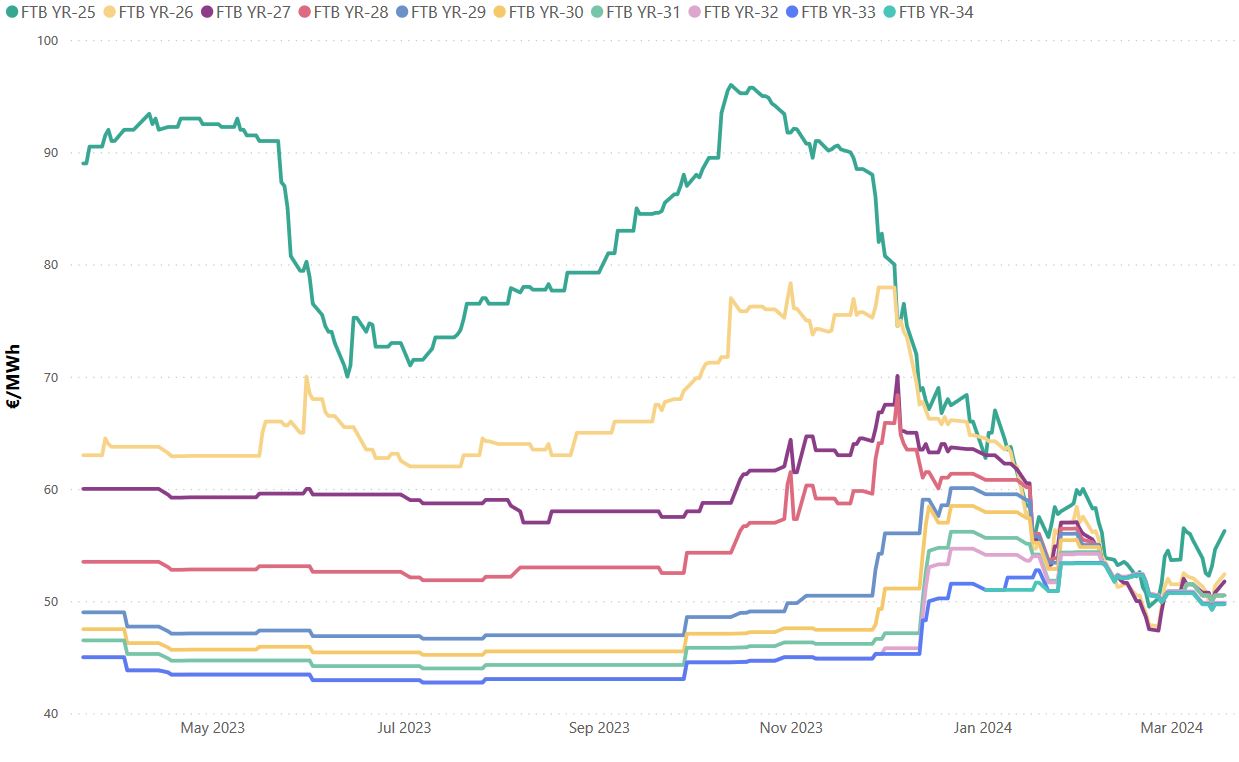Select the Mar 2024 axis label
The image size is (1239, 762).
[1171, 728]
